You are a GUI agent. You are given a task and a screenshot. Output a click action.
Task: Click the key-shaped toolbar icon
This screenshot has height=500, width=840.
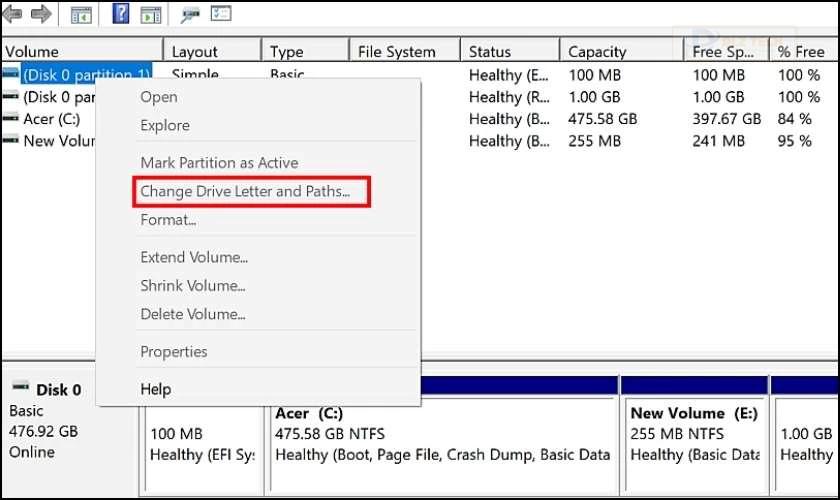pos(190,14)
